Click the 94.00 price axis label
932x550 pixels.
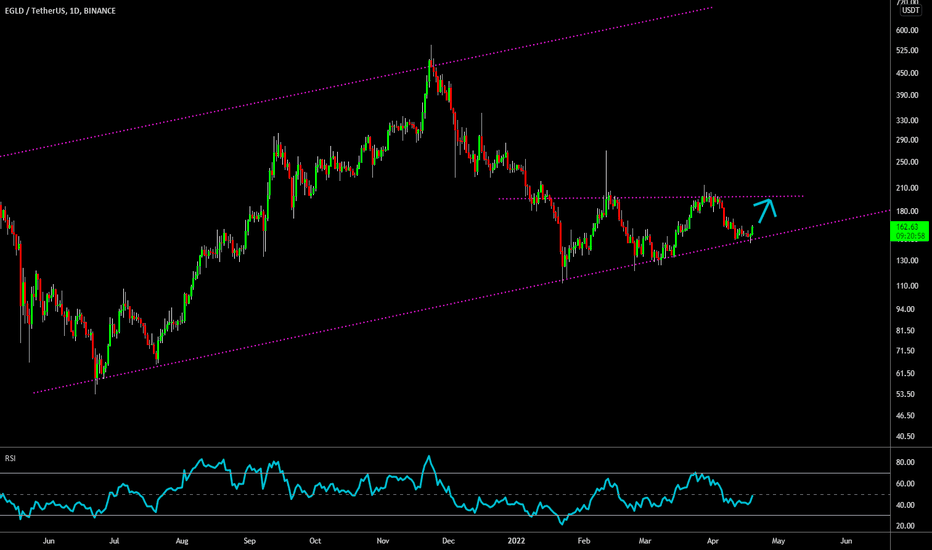(x=905, y=309)
